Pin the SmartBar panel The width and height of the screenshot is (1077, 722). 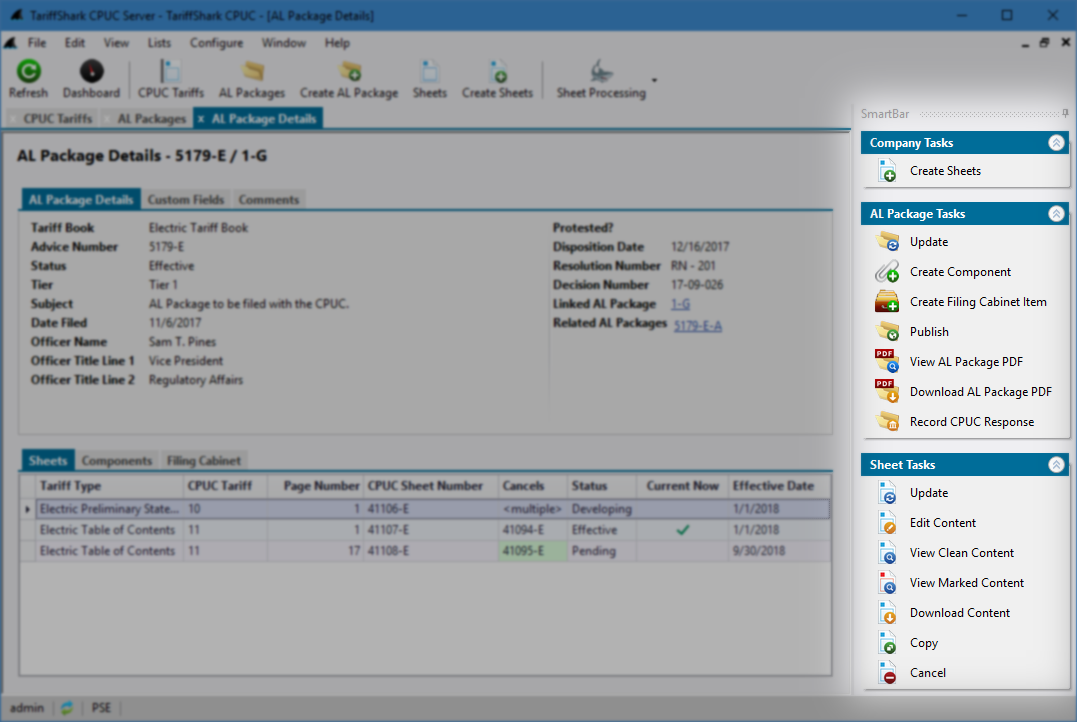pyautogui.click(x=1065, y=113)
